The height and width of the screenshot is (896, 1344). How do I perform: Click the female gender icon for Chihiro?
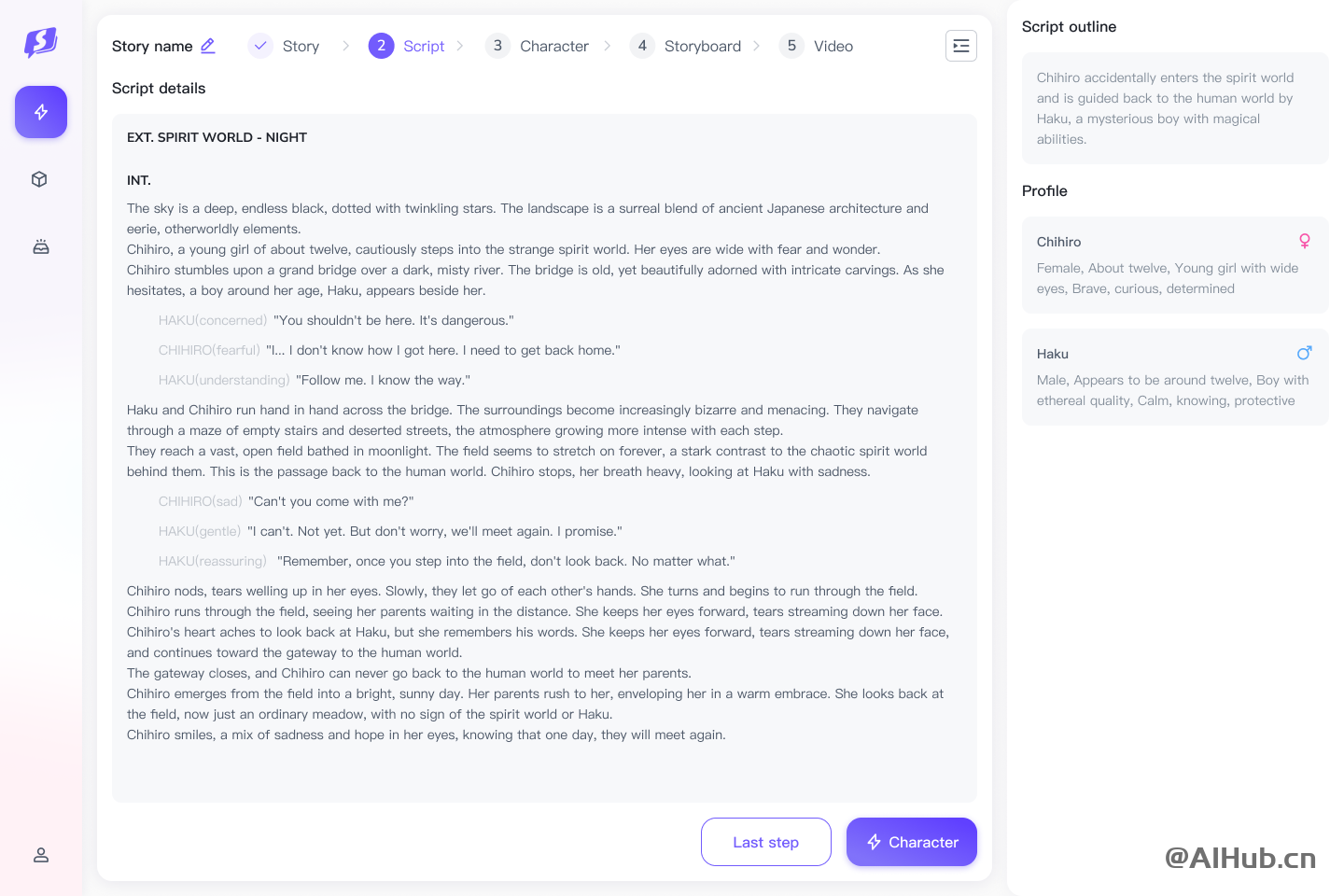[1305, 241]
